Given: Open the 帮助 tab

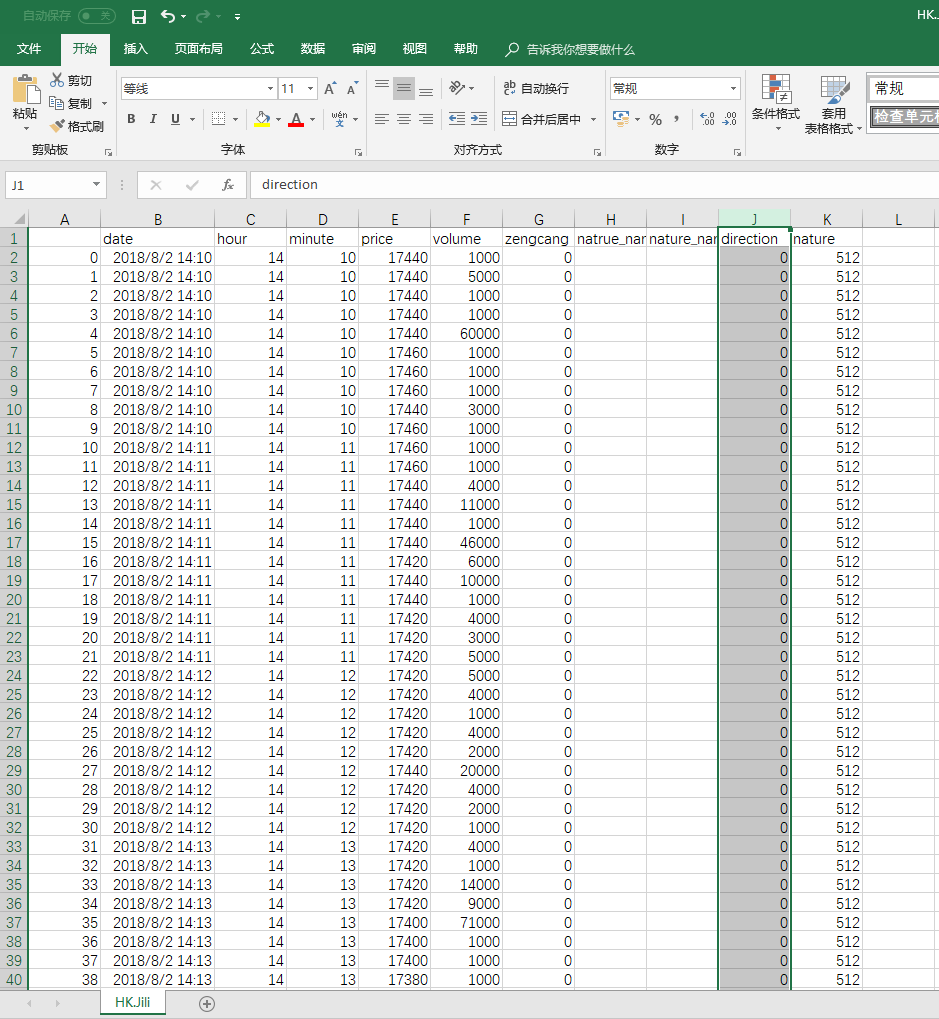Looking at the screenshot, I should pyautogui.click(x=465, y=49).
